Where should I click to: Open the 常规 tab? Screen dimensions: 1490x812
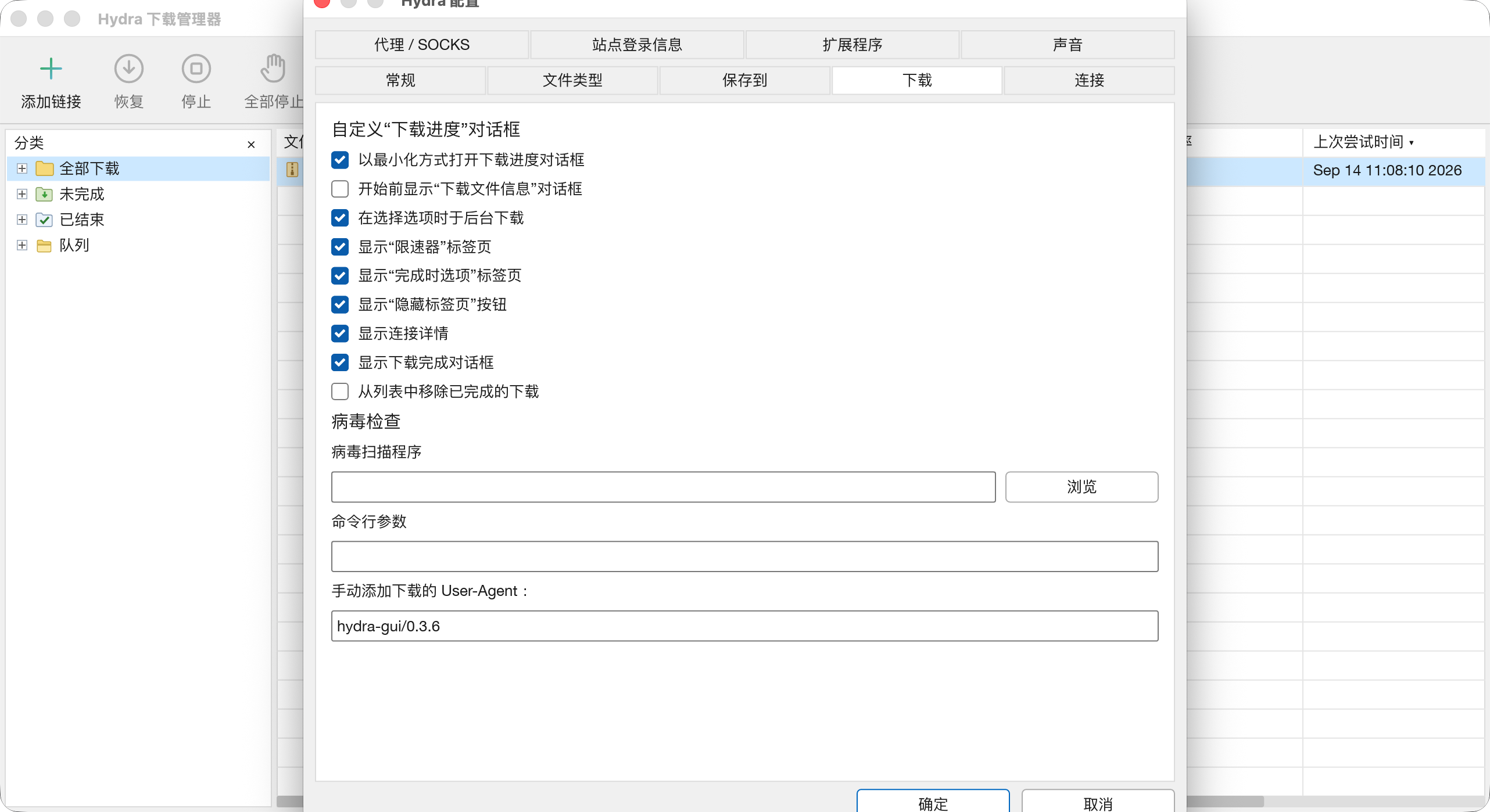tap(400, 80)
